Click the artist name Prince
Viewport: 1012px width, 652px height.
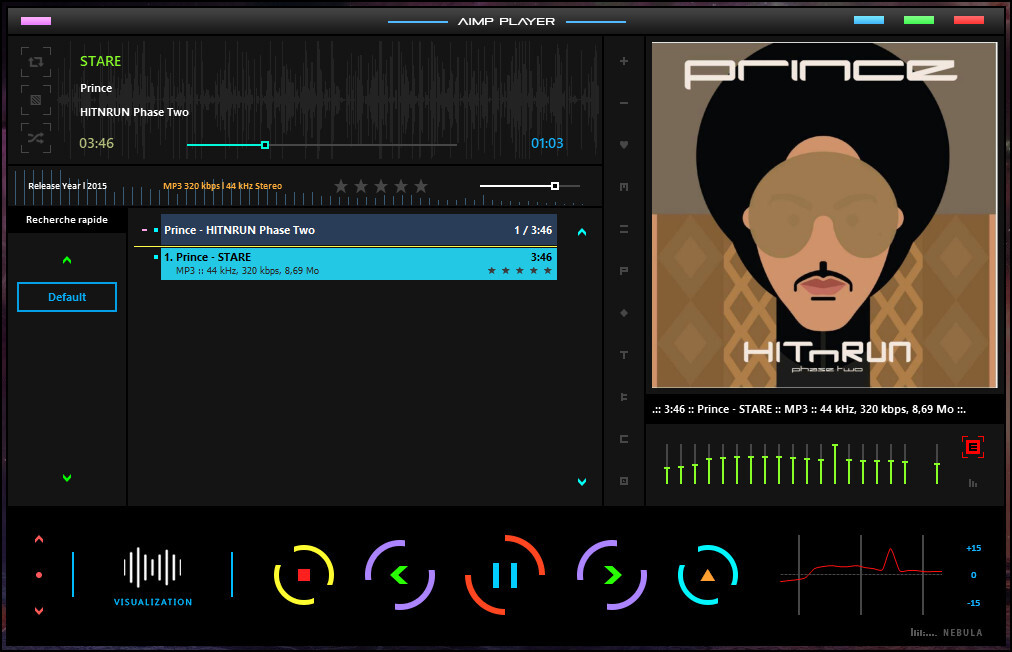click(96, 88)
